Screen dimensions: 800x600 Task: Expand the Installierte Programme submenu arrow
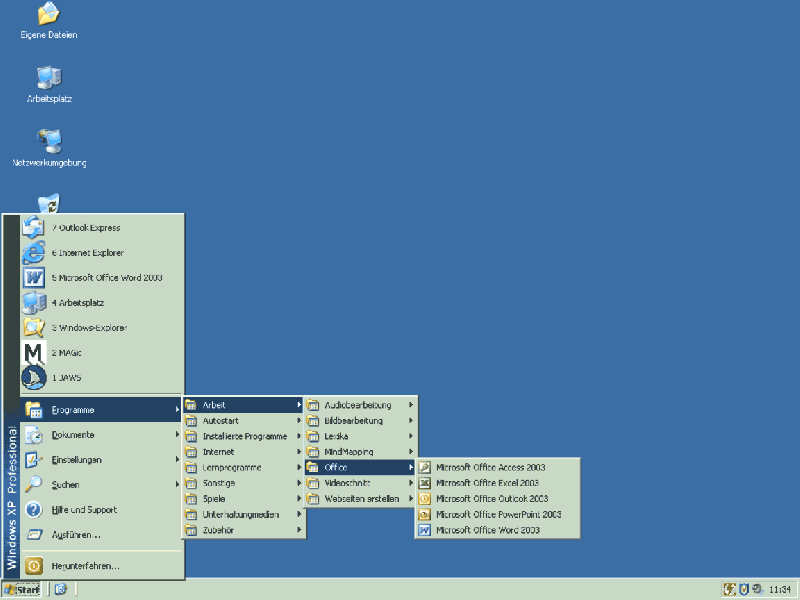[299, 436]
